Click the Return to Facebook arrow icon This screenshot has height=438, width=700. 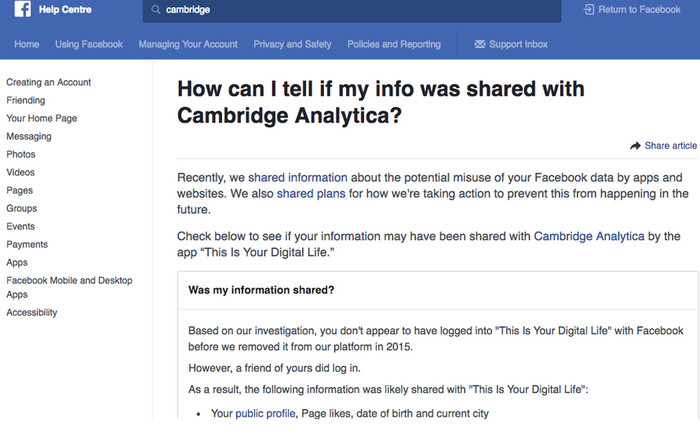tap(588, 10)
